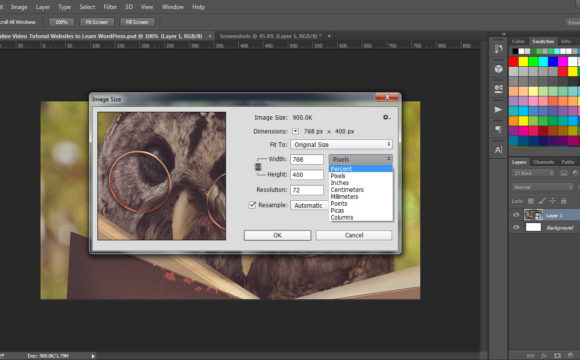Screen dimensions: 580x360
Task: Pick the magenta swatch
Action: [563, 61]
